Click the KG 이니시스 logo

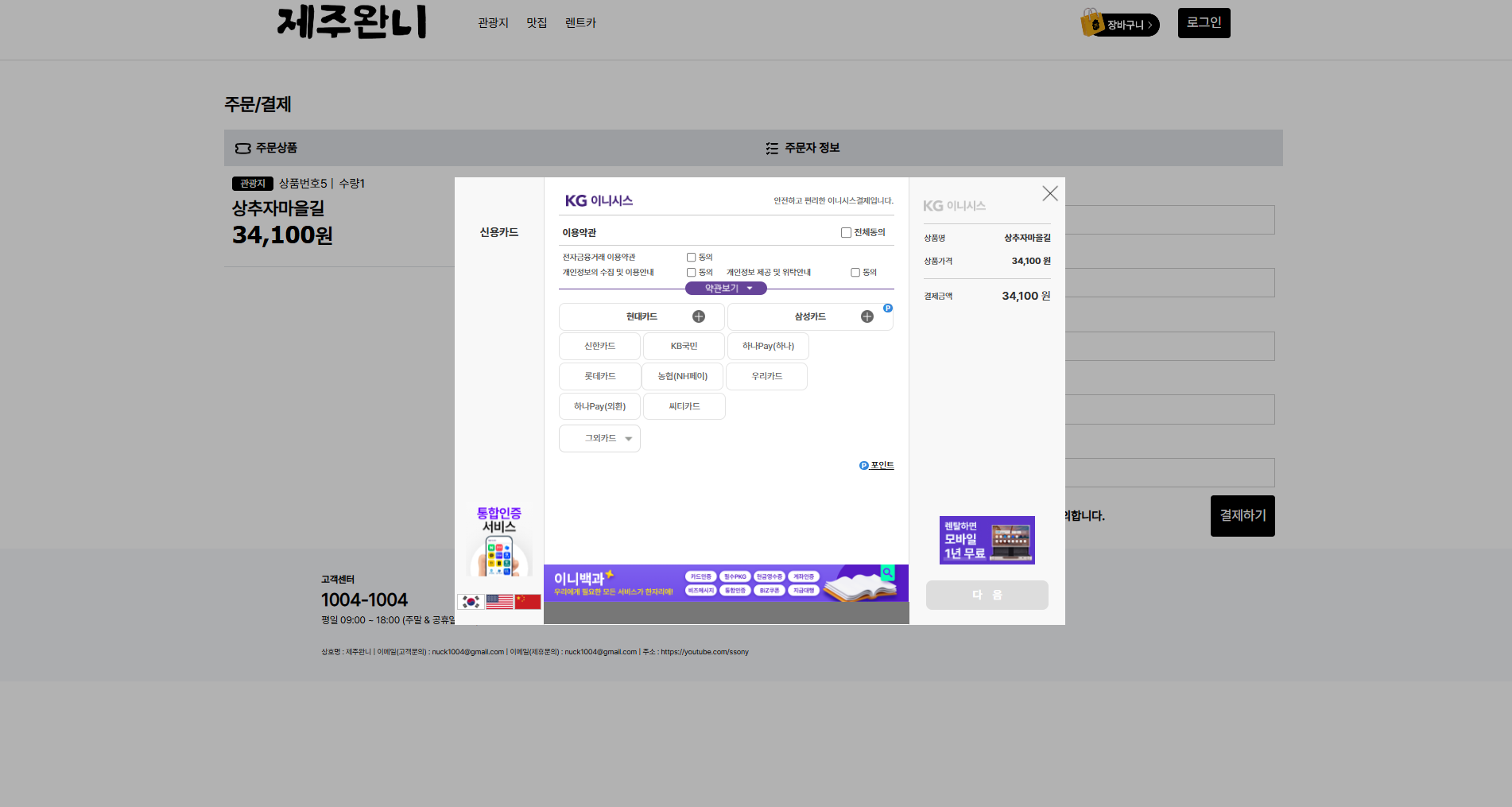click(x=599, y=200)
